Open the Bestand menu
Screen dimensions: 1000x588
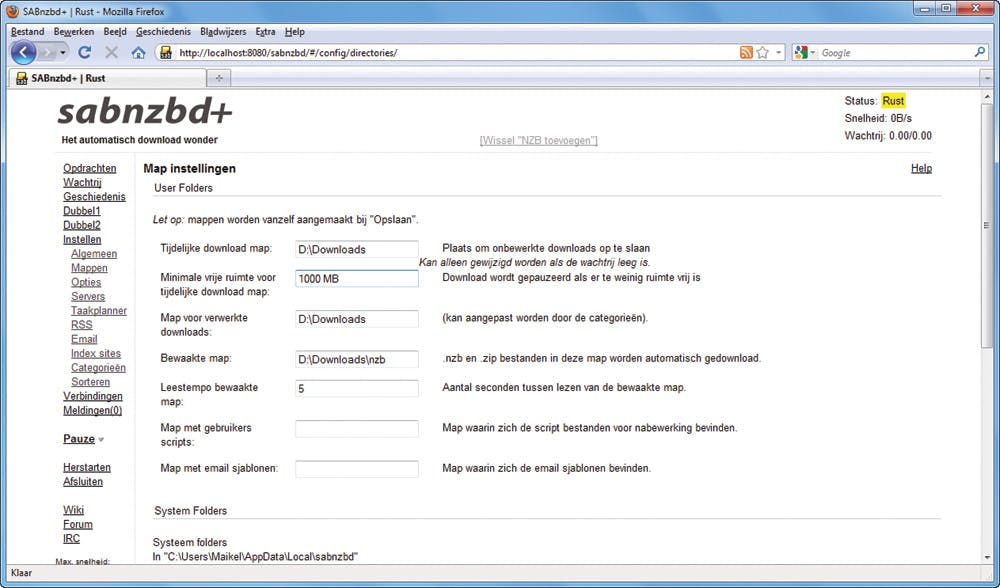27,31
